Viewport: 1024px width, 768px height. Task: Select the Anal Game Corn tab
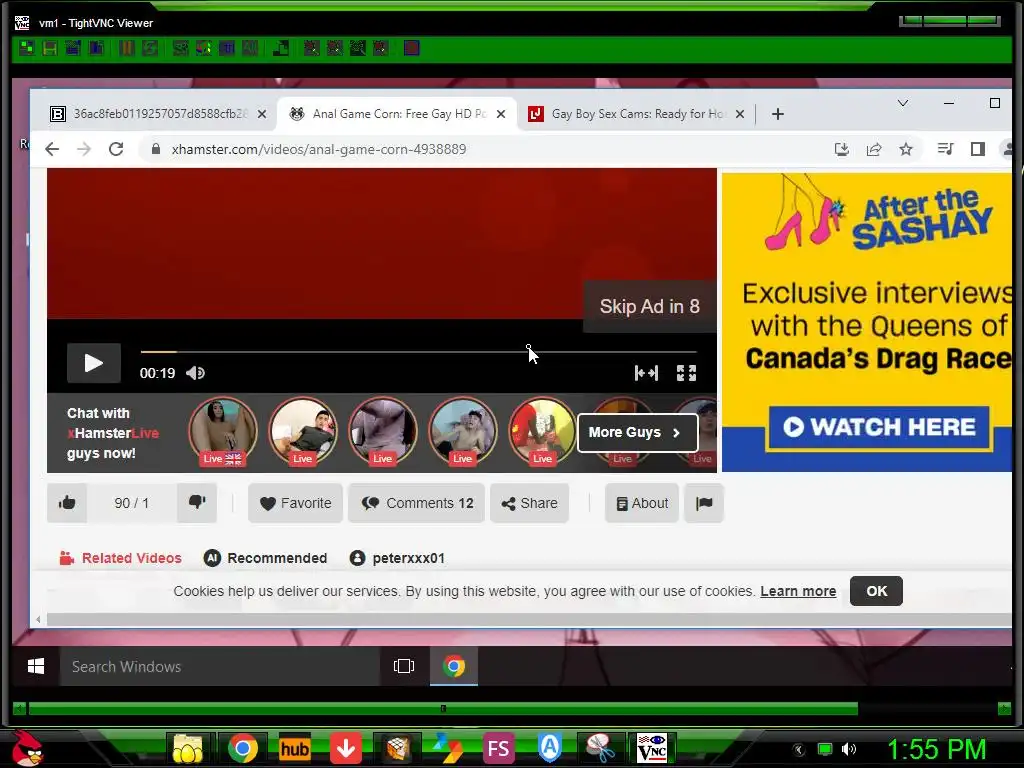pyautogui.click(x=398, y=114)
